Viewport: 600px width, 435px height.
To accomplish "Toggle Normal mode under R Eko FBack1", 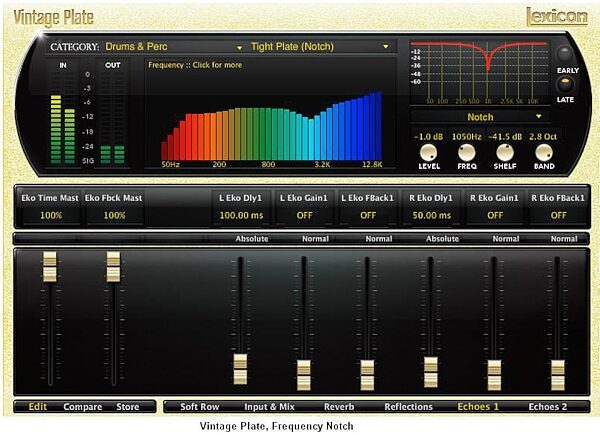I will pyautogui.click(x=564, y=239).
